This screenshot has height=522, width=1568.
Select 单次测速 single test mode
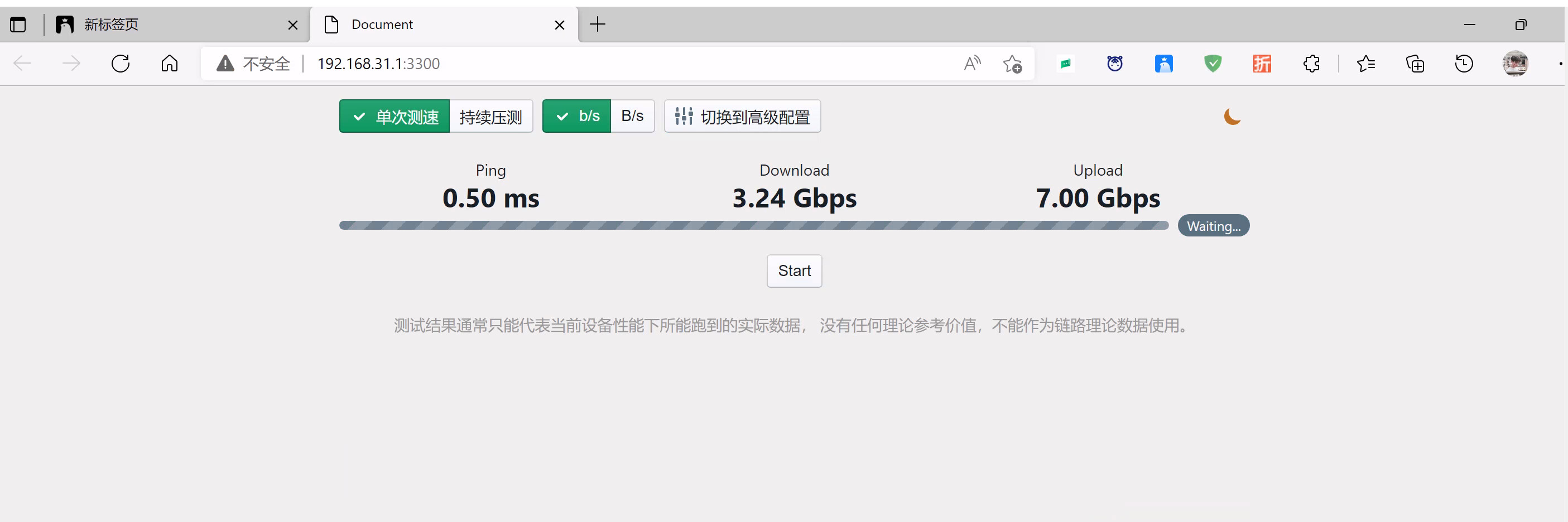(395, 116)
